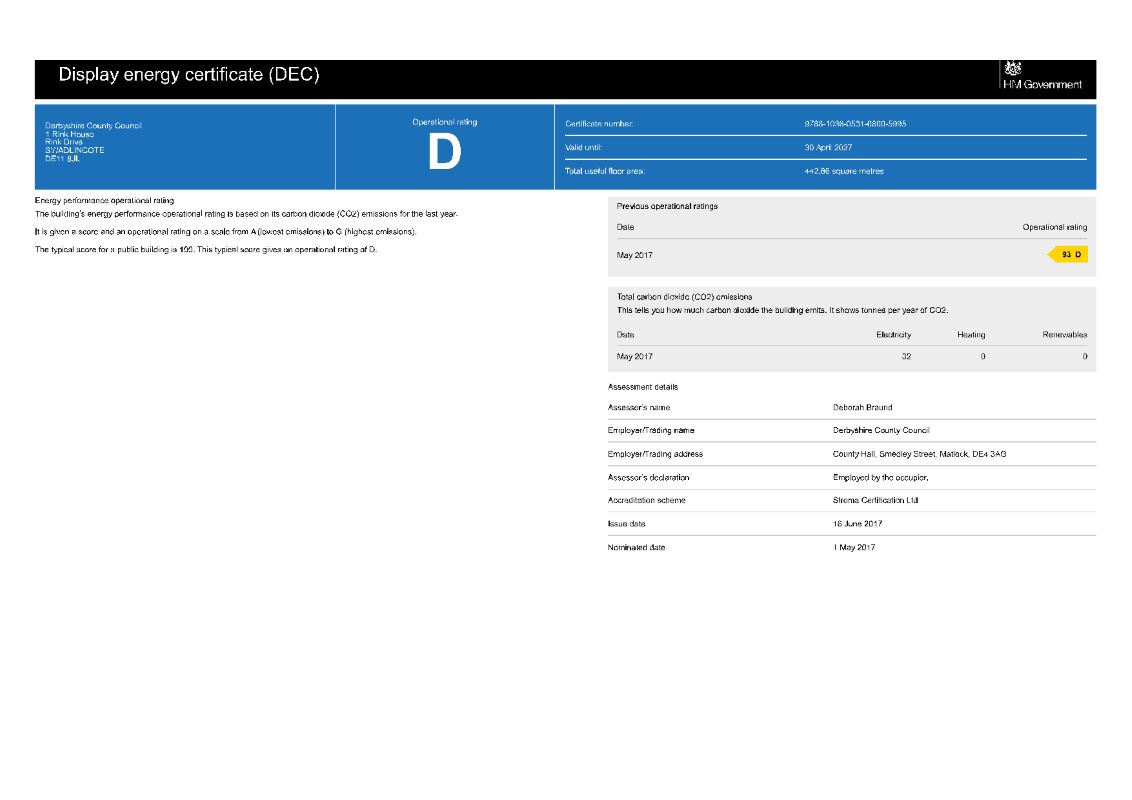
Task: Click the Stroma Certification Ltd text
Action: point(875,500)
